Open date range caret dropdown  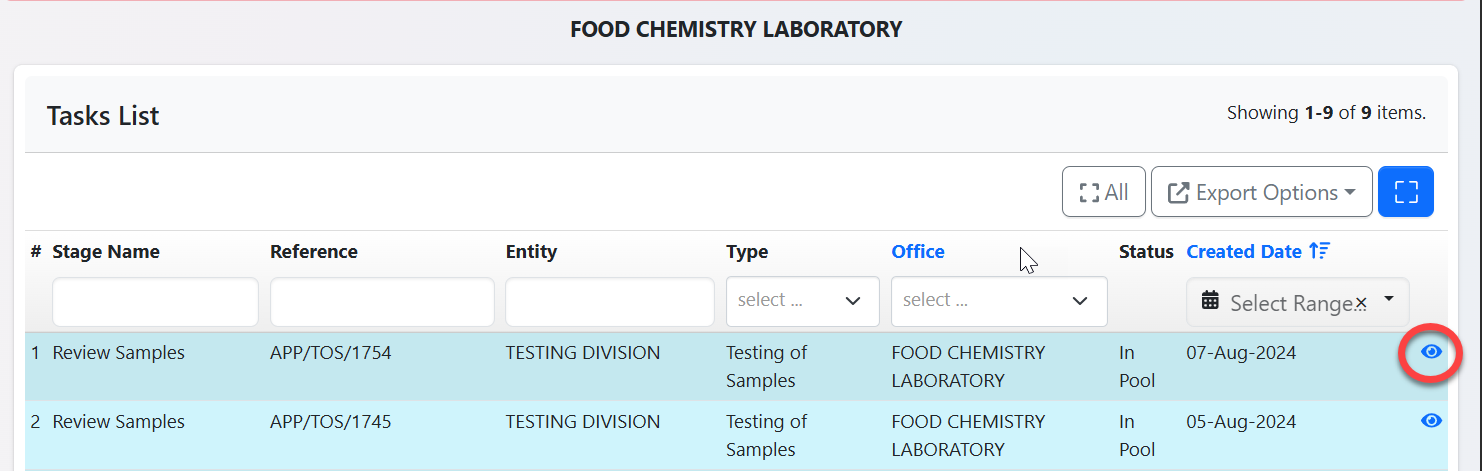(x=1388, y=300)
